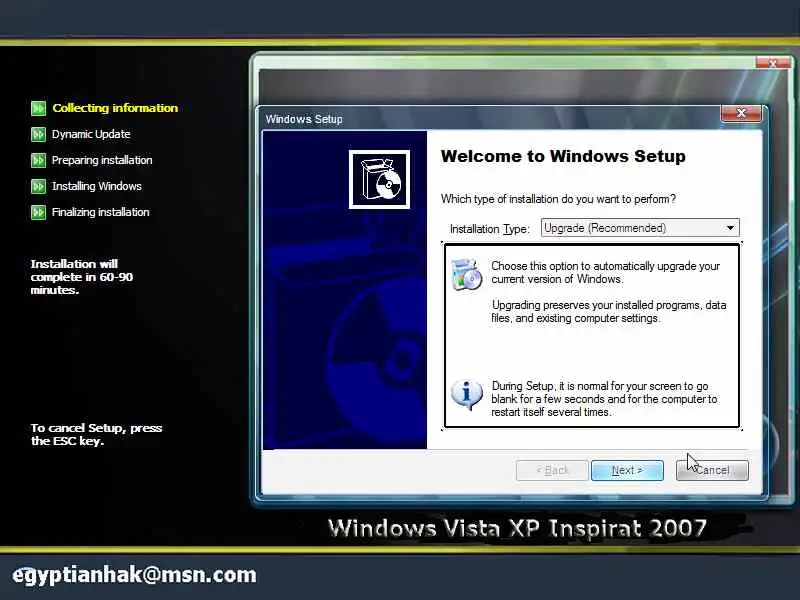Click the Installation Type label

click(x=490, y=229)
